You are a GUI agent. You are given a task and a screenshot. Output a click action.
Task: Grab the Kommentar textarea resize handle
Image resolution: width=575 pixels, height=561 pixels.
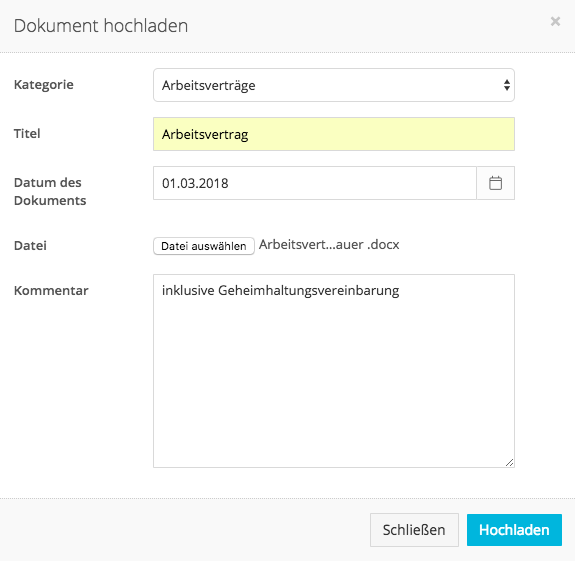(x=509, y=462)
